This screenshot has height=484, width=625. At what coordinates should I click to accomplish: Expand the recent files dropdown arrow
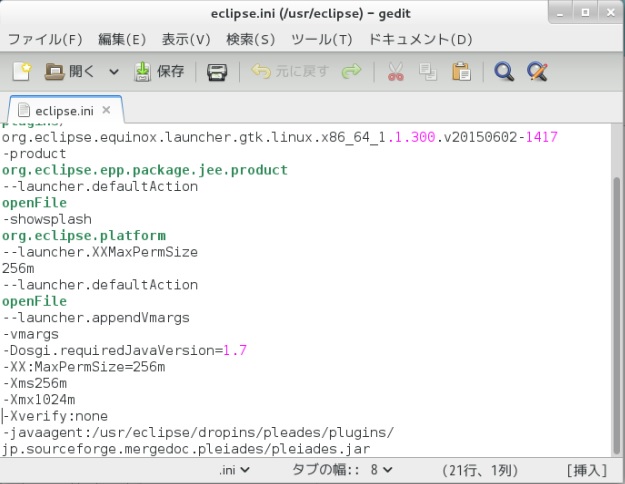[x=113, y=72]
